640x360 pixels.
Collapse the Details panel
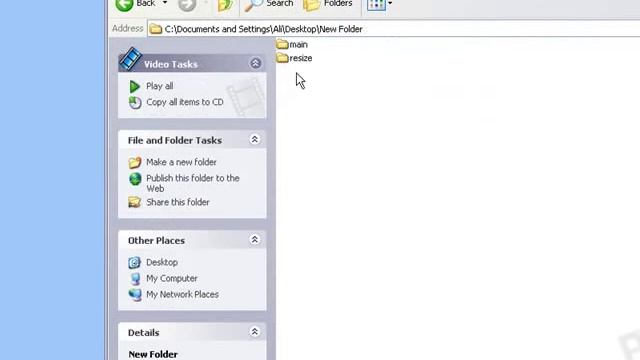tap(255, 332)
